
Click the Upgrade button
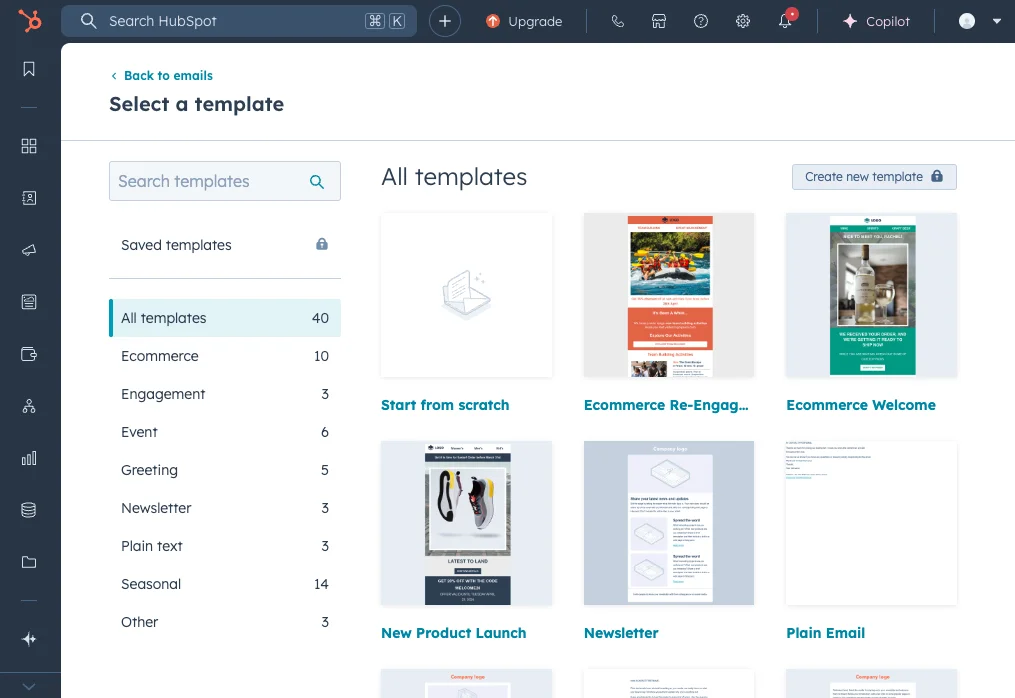tap(524, 21)
